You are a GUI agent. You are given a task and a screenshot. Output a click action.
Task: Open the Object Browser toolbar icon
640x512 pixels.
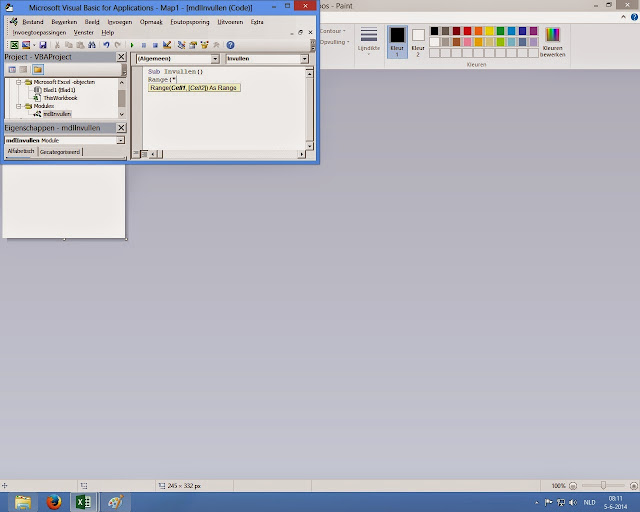(204, 45)
